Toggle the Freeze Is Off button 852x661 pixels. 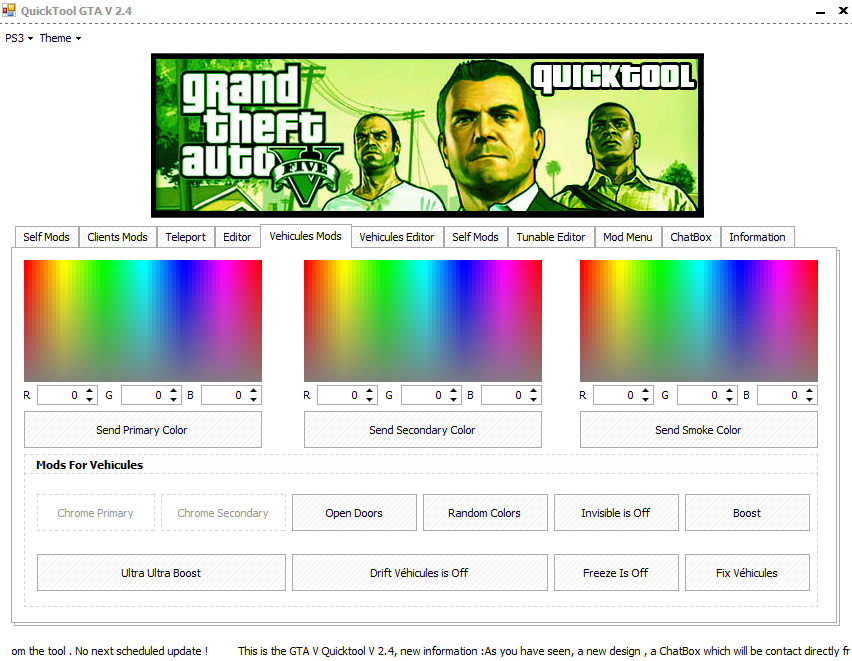tap(616, 572)
